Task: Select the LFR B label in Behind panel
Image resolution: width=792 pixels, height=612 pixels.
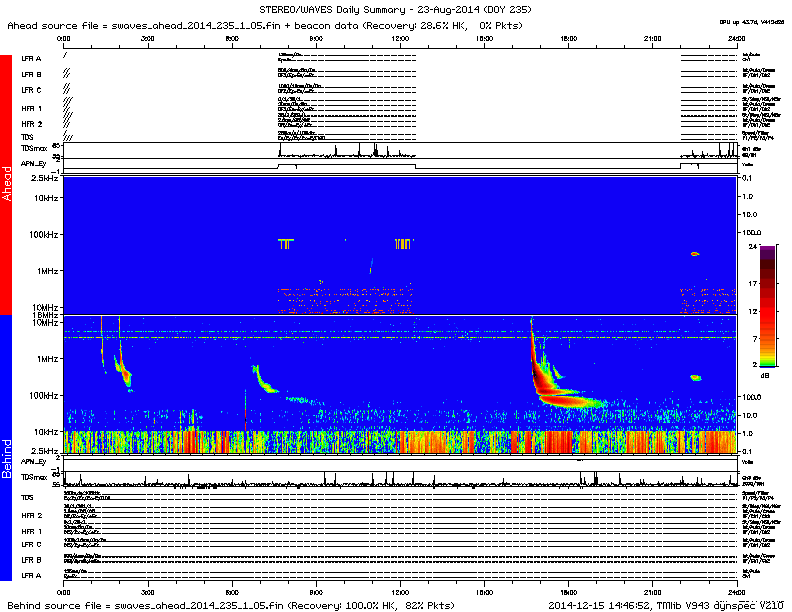Action: point(31,560)
